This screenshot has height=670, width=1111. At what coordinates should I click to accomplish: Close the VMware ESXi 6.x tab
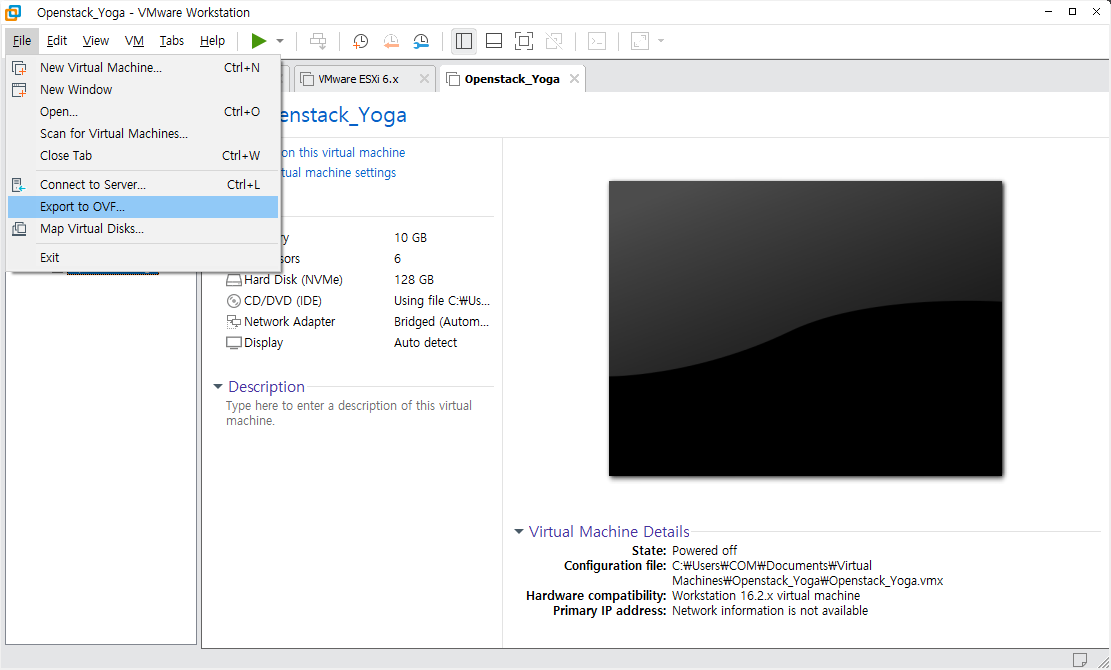click(x=424, y=79)
